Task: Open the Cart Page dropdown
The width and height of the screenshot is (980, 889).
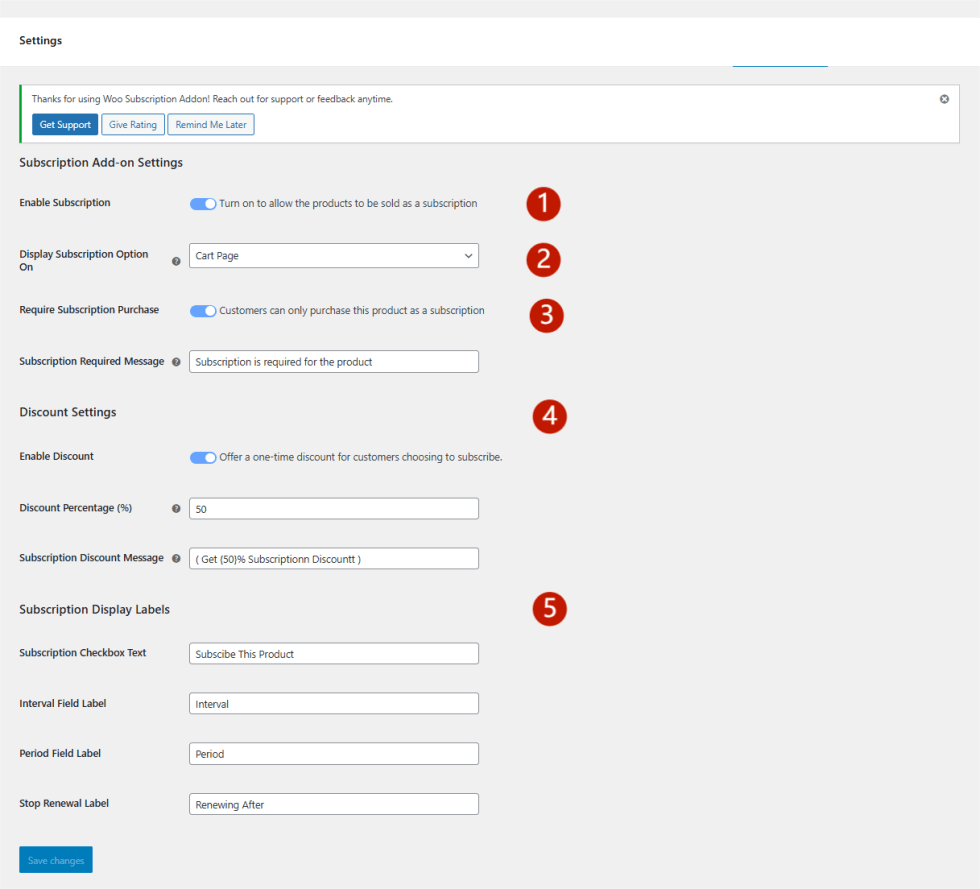Action: click(334, 256)
